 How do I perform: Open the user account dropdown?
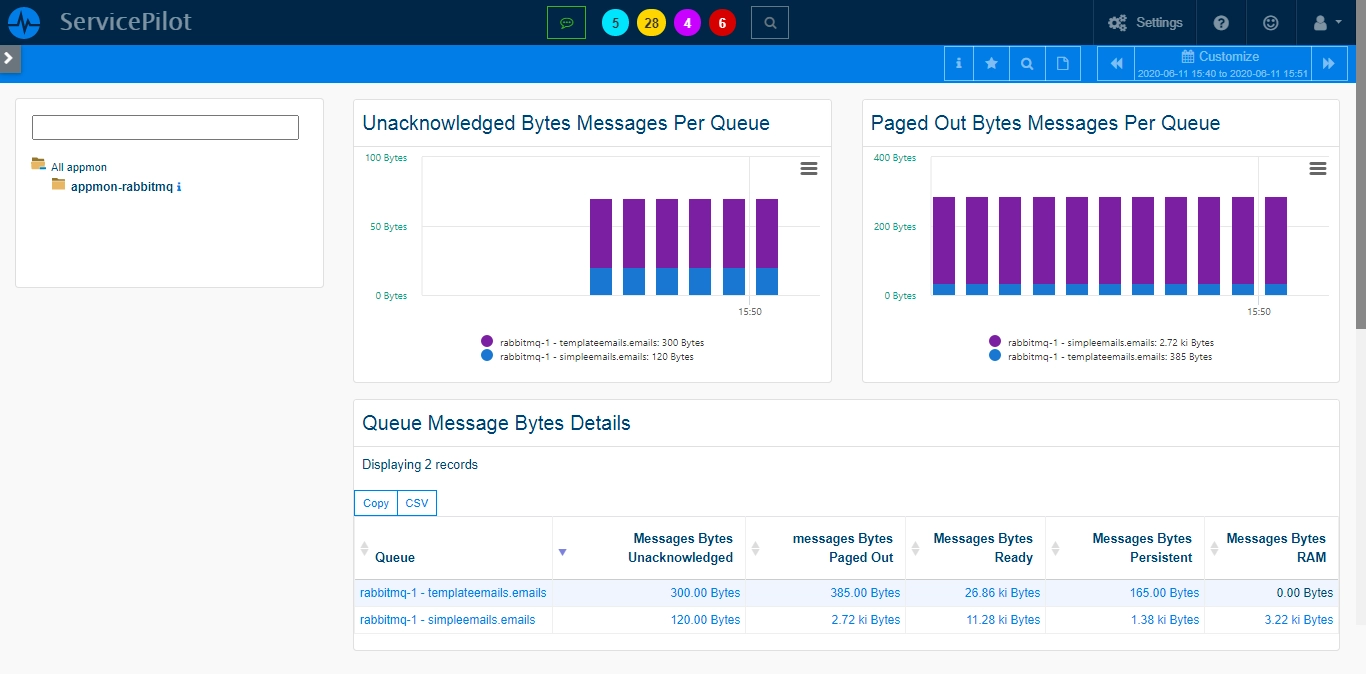[x=1326, y=22]
